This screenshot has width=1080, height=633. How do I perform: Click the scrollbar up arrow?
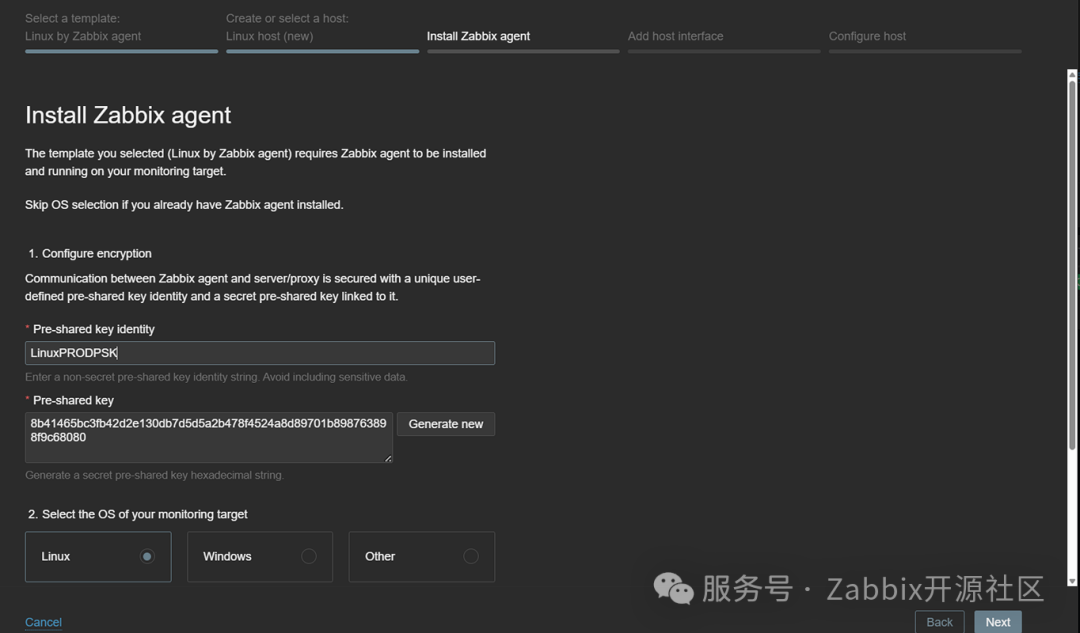(1072, 76)
